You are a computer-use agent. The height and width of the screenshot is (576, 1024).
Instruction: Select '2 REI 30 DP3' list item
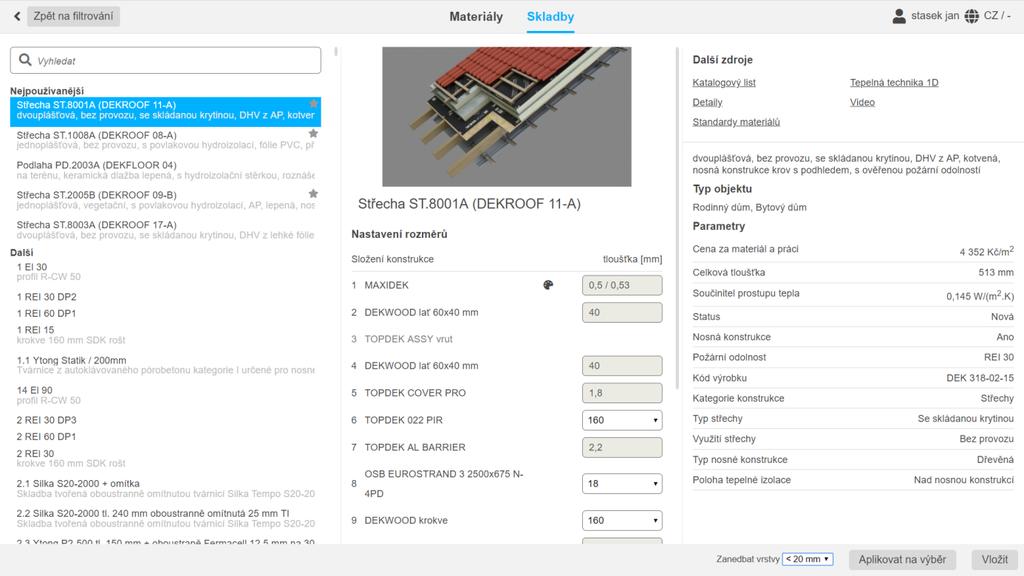click(x=165, y=420)
